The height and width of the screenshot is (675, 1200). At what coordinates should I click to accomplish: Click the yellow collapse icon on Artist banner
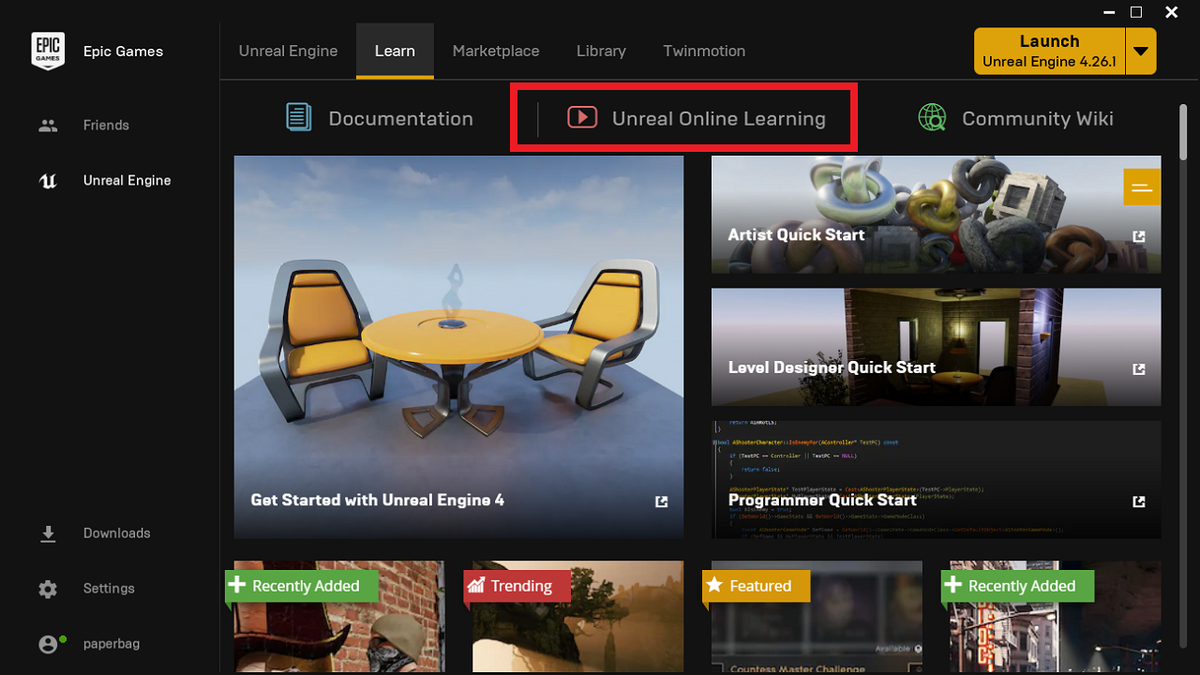(x=1142, y=187)
